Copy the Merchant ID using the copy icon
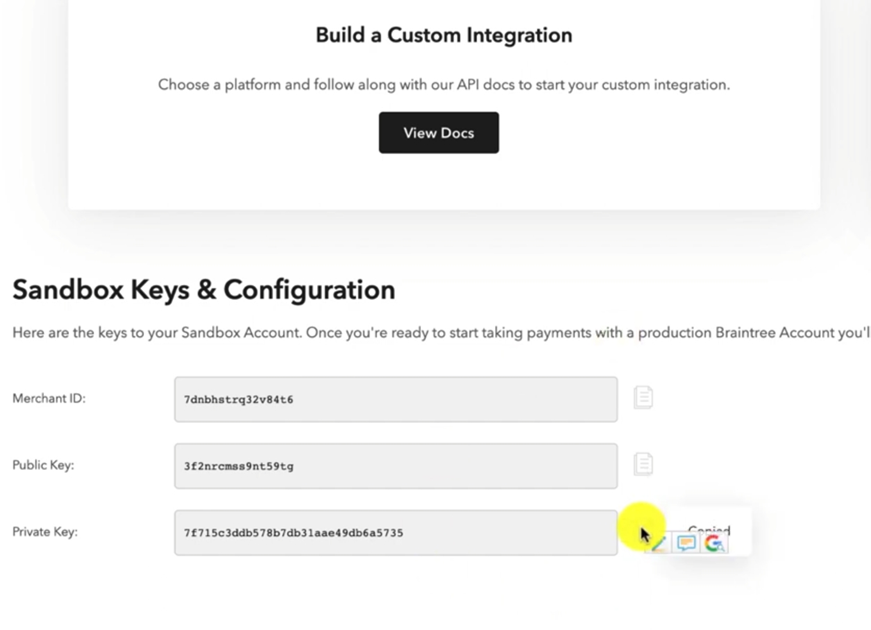Viewport: 871px width, 630px height. tap(643, 396)
